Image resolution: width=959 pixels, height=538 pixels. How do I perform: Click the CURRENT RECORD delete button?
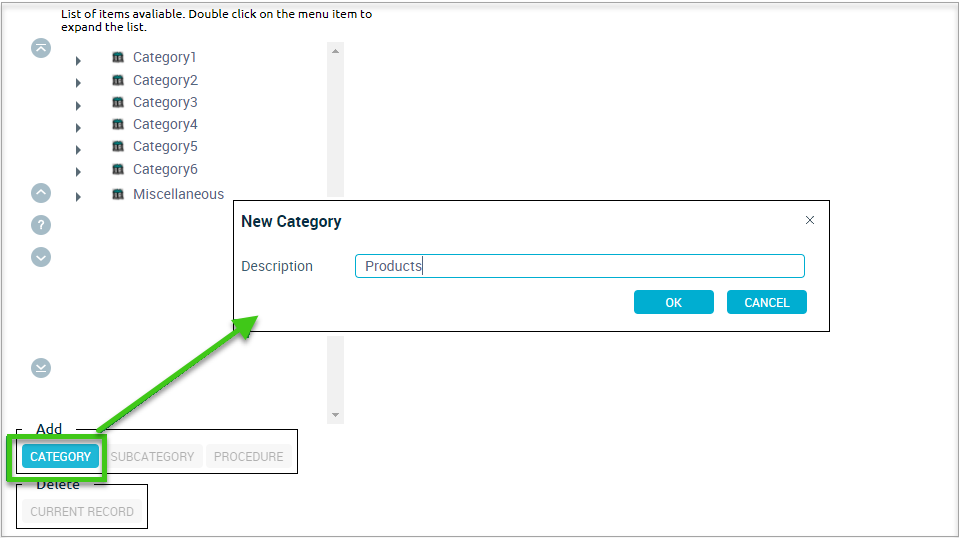point(82,511)
